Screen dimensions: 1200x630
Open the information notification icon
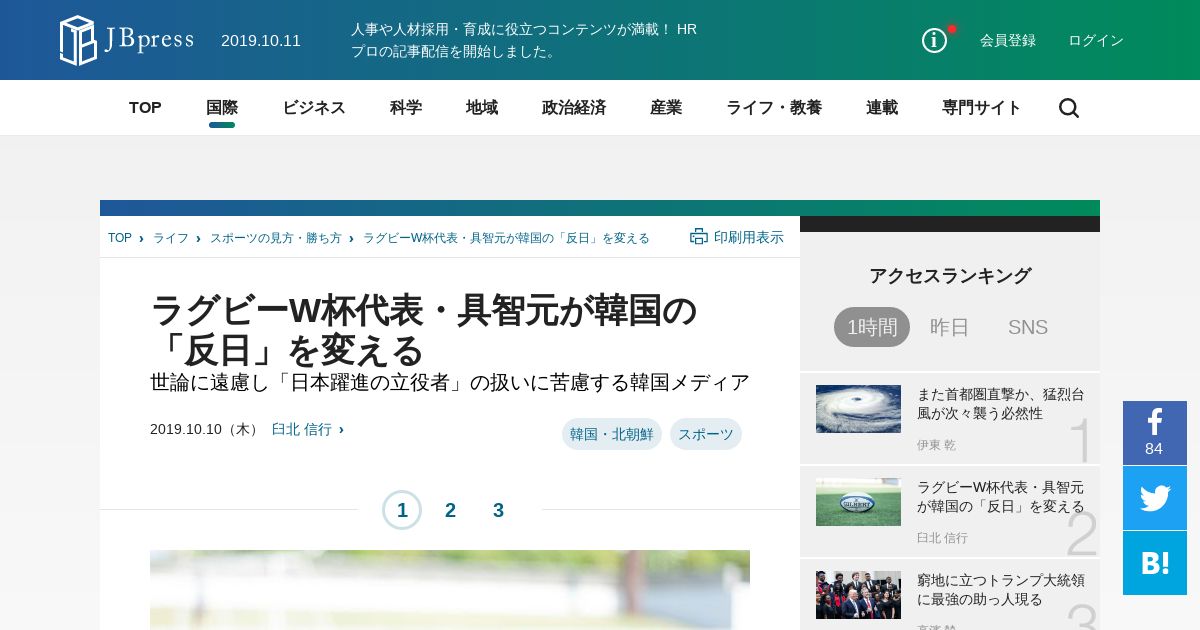934,40
